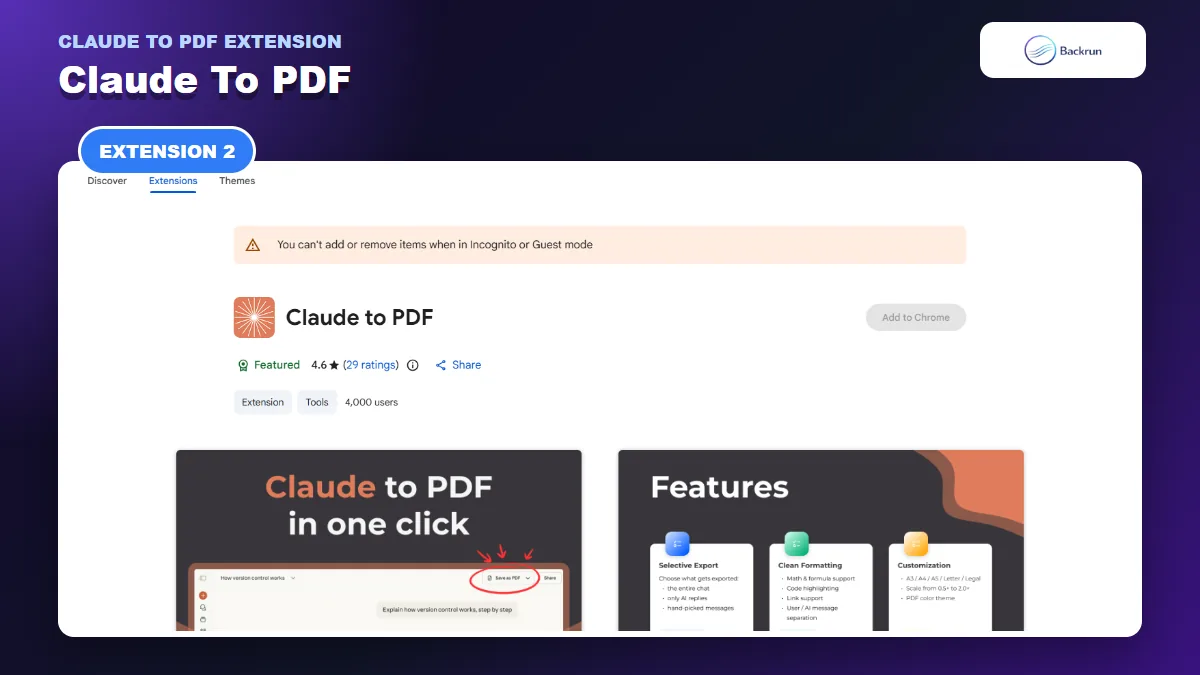The image size is (1200, 675).
Task: Open the 29 ratings link
Action: coord(371,365)
